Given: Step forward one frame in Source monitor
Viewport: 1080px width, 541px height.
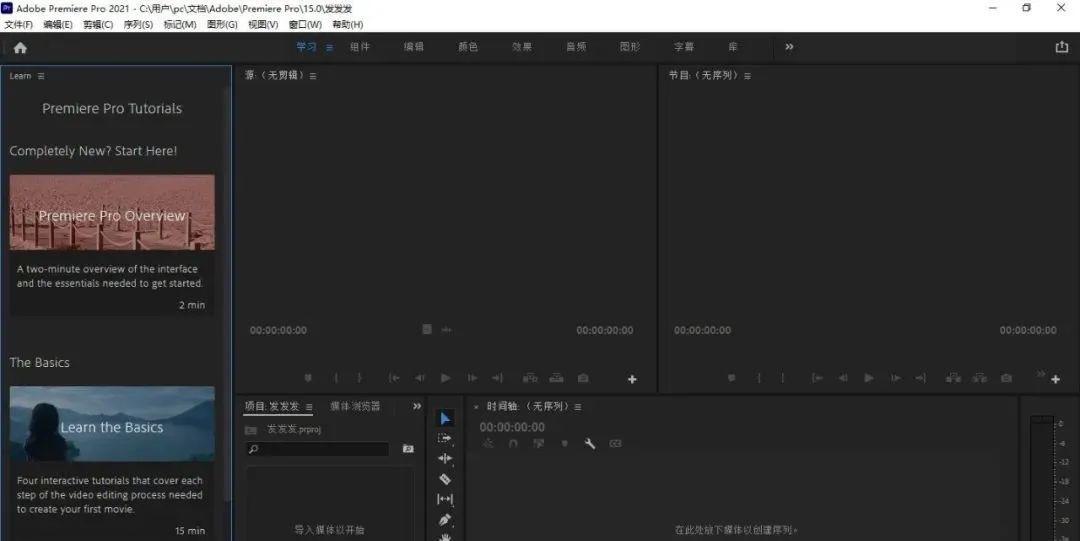Looking at the screenshot, I should 472,378.
